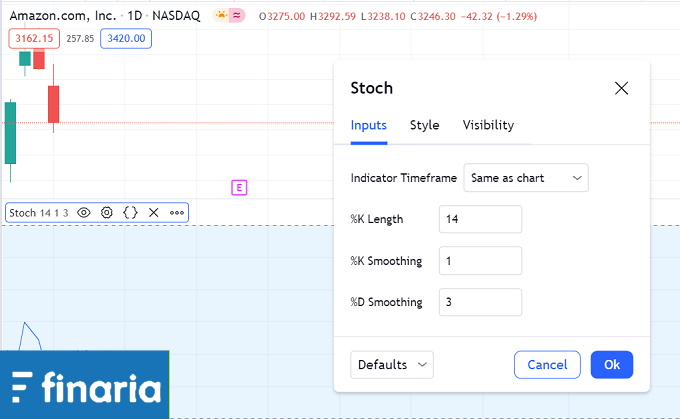Switch to the Inputs tab
This screenshot has width=680, height=419.
pyautogui.click(x=369, y=125)
